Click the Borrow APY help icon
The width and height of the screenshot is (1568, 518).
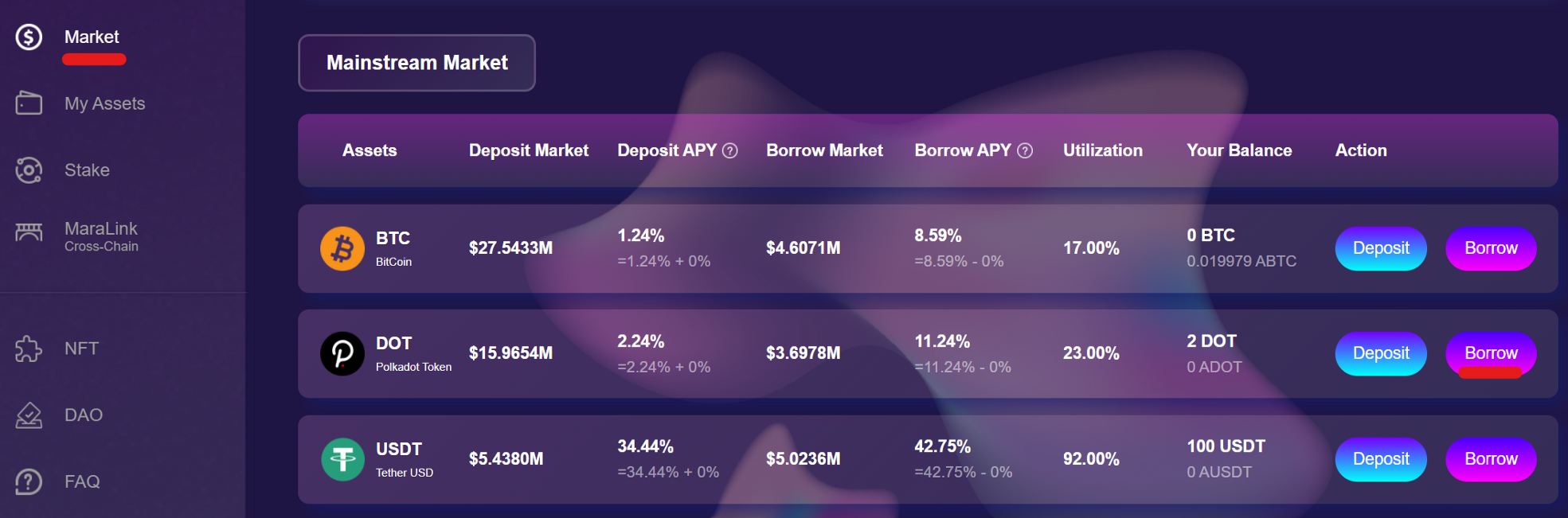(1026, 150)
